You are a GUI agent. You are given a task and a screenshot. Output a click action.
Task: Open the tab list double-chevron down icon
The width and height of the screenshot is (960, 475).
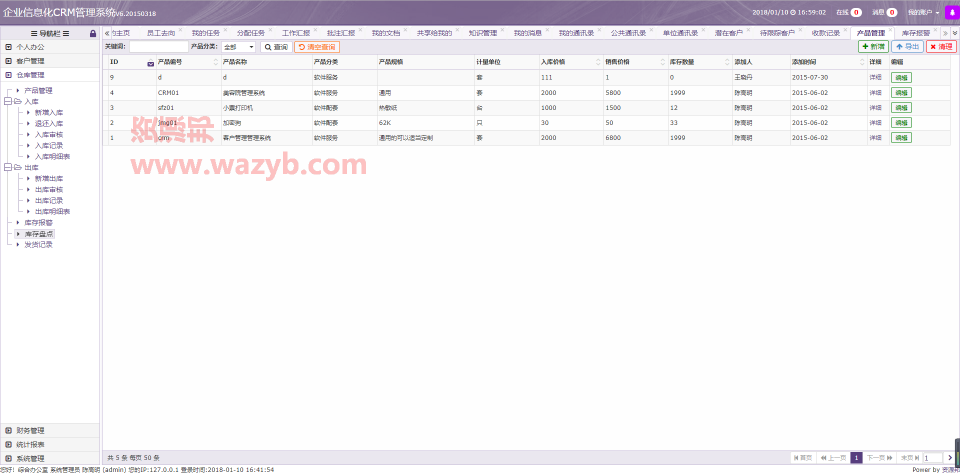click(955, 33)
